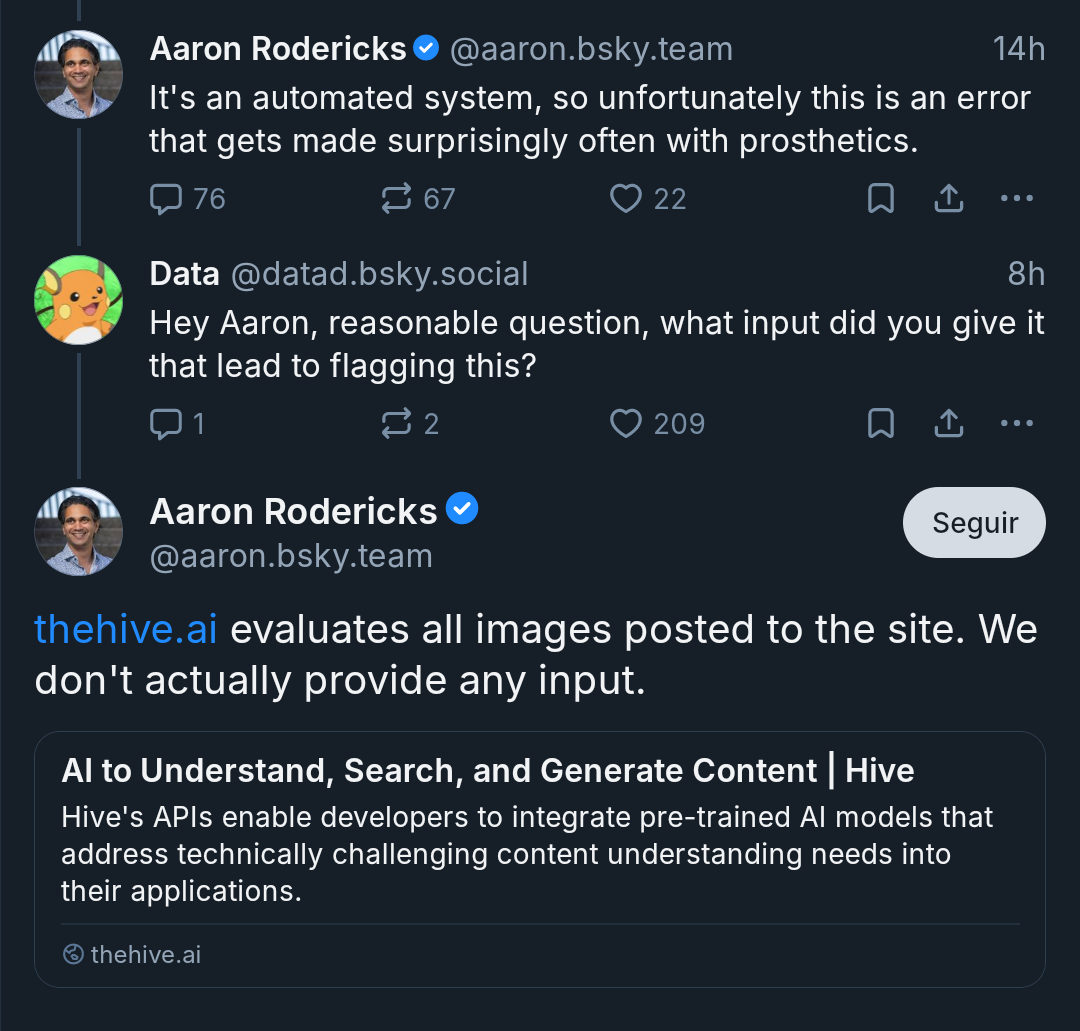Click the globe icon beside thehive.ai domain
The image size is (1080, 1031).
click(72, 955)
